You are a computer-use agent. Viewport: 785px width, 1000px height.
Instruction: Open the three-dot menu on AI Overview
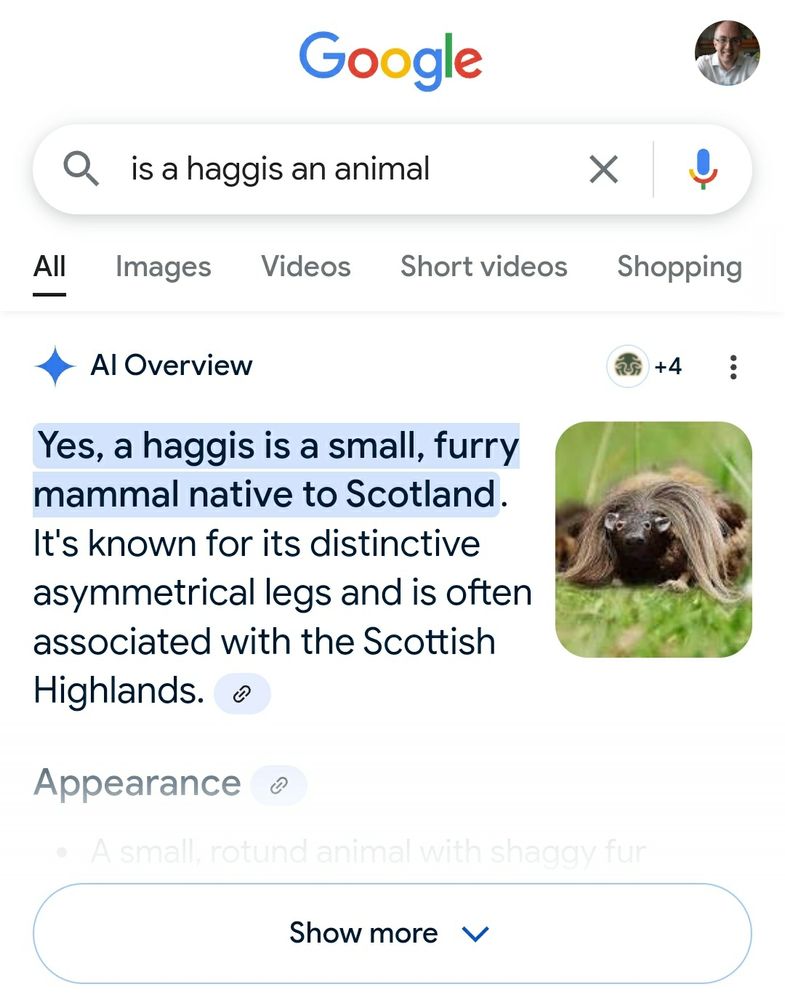pos(733,366)
